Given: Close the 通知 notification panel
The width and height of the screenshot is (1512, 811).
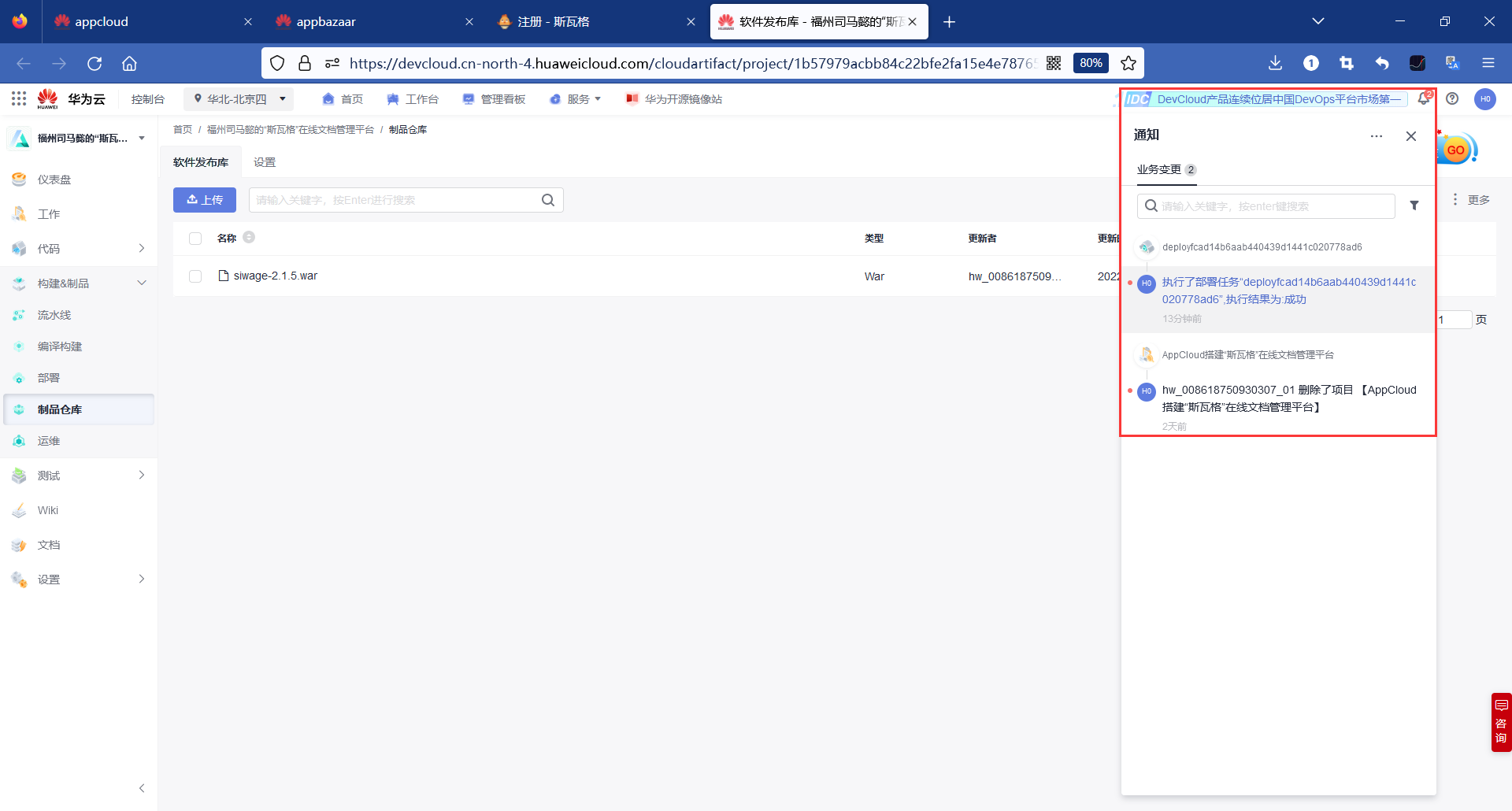Looking at the screenshot, I should coord(1411,136).
